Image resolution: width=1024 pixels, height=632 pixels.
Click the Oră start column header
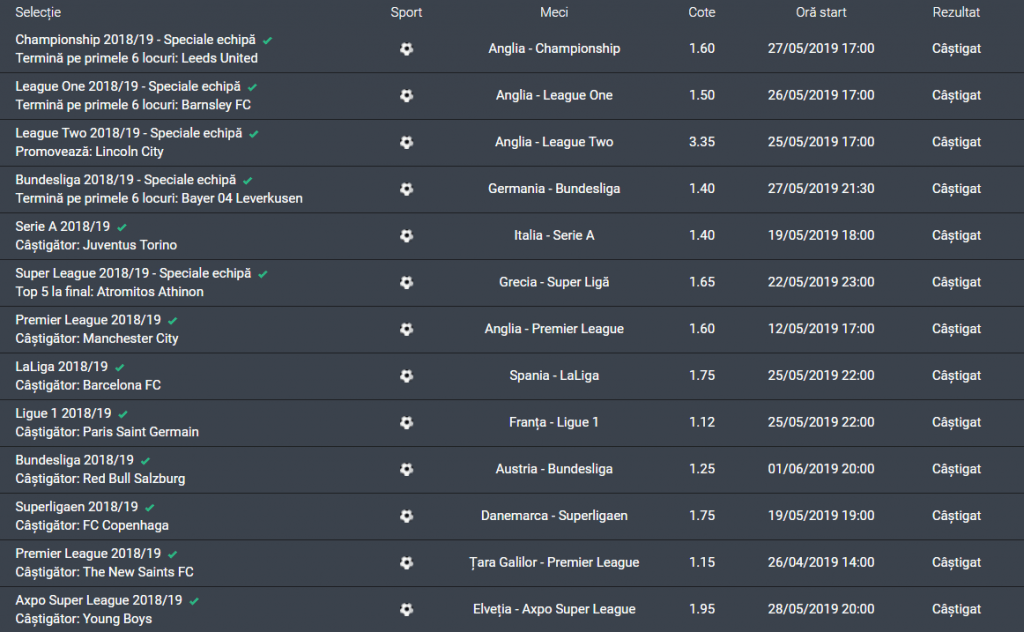point(820,12)
